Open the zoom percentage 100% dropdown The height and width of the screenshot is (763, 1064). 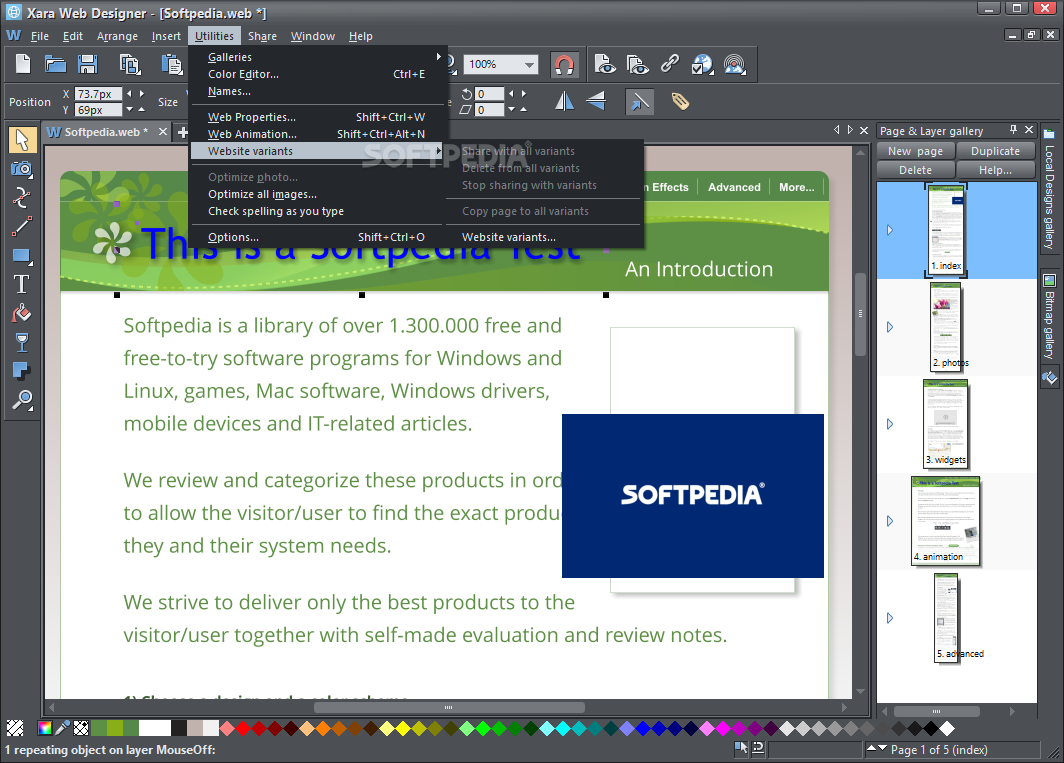pos(529,64)
